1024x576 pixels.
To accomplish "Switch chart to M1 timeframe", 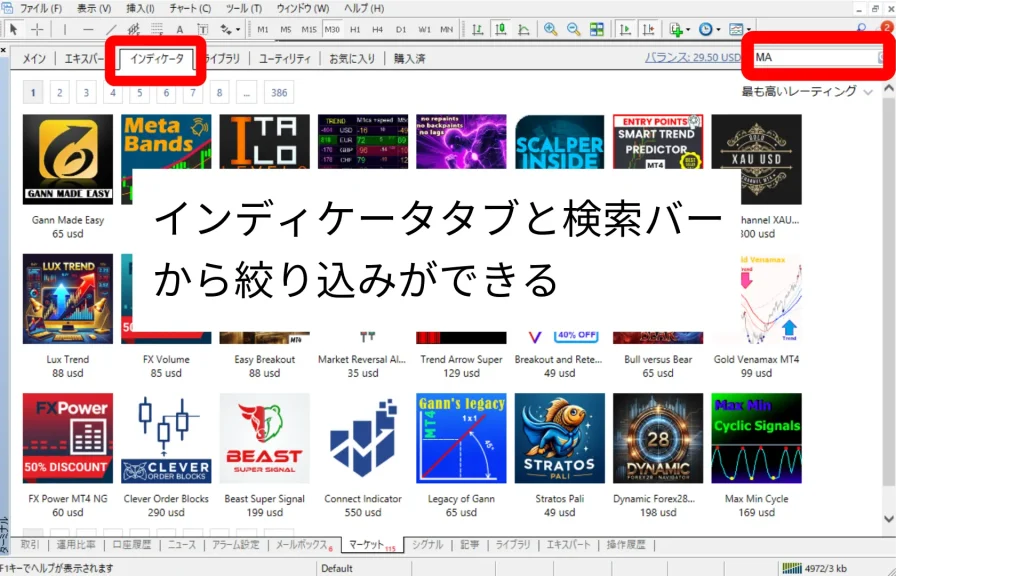I will tap(263, 29).
